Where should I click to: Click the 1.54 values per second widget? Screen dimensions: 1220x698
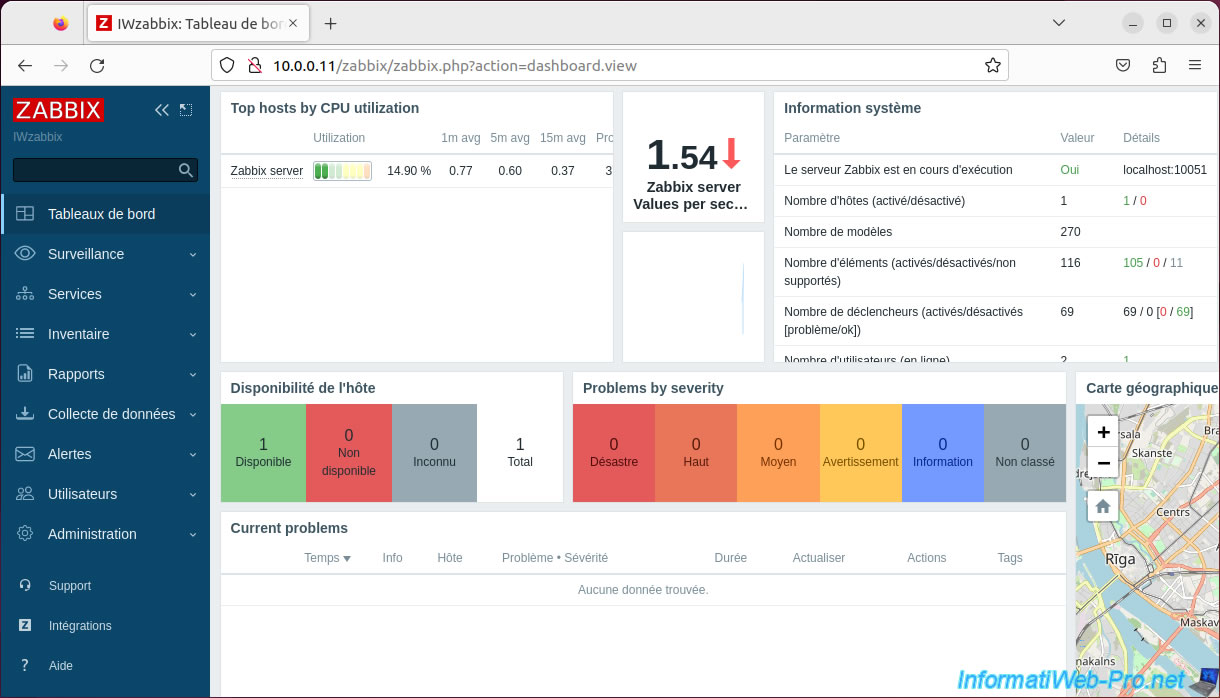point(693,157)
